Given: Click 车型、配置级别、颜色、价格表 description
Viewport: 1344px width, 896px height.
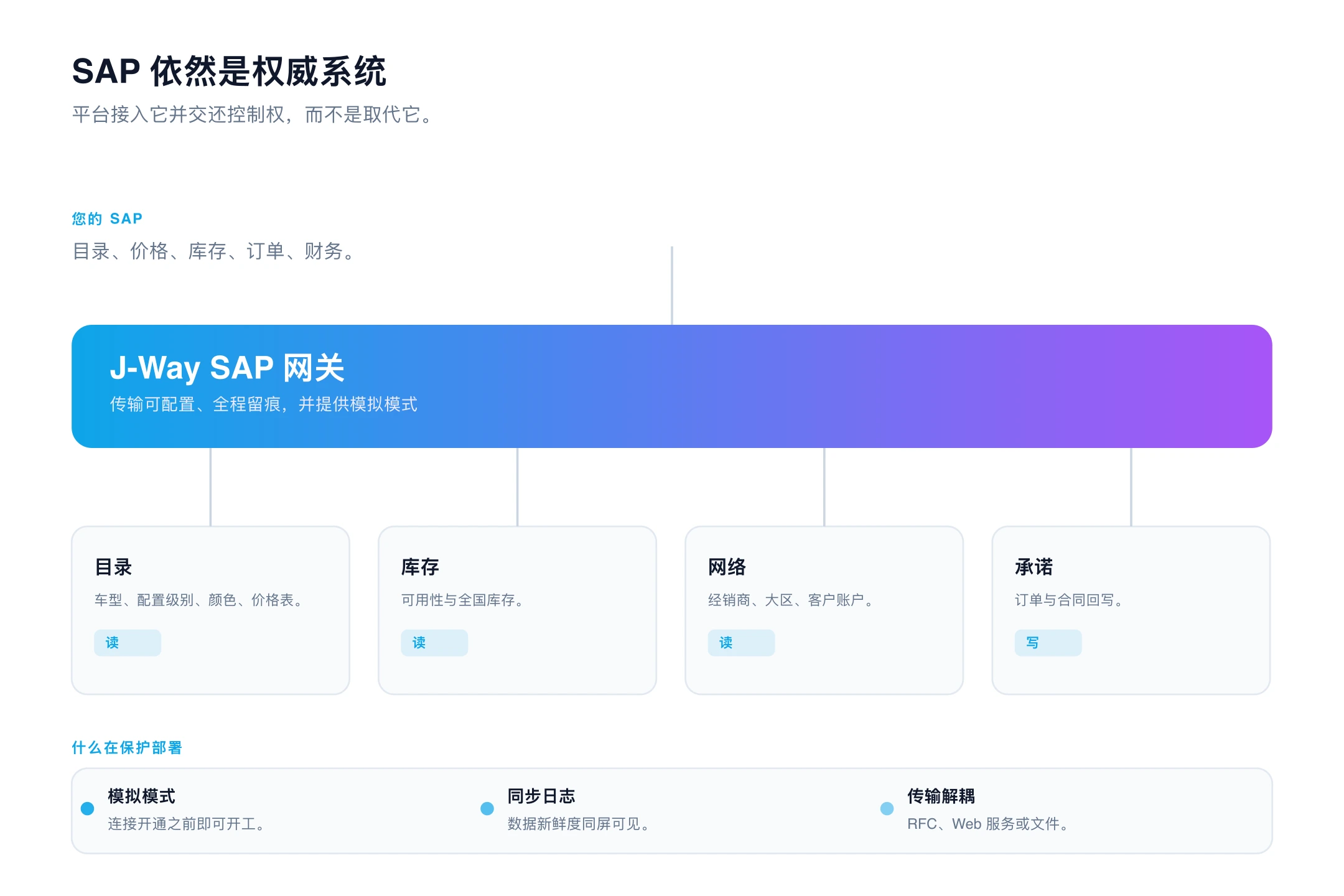Looking at the screenshot, I should tap(198, 600).
